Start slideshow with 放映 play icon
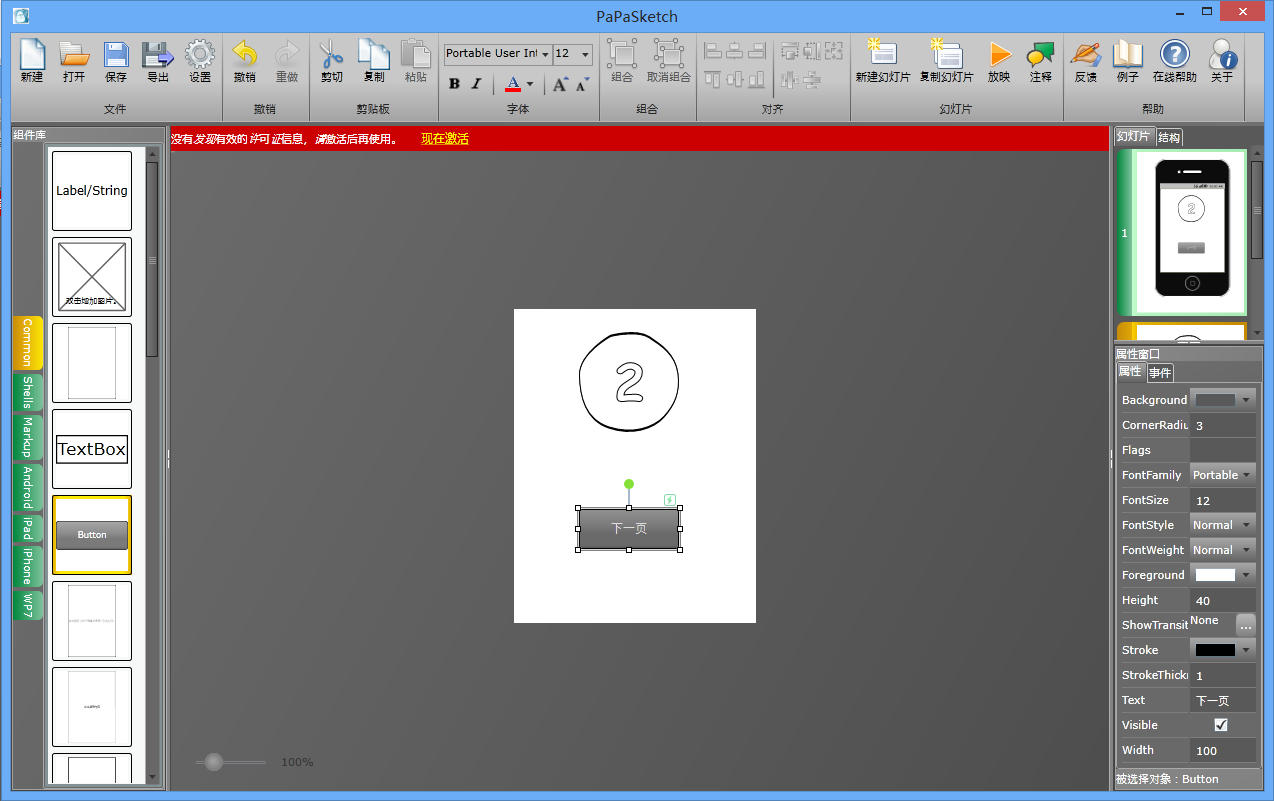The image size is (1274, 801). point(999,55)
